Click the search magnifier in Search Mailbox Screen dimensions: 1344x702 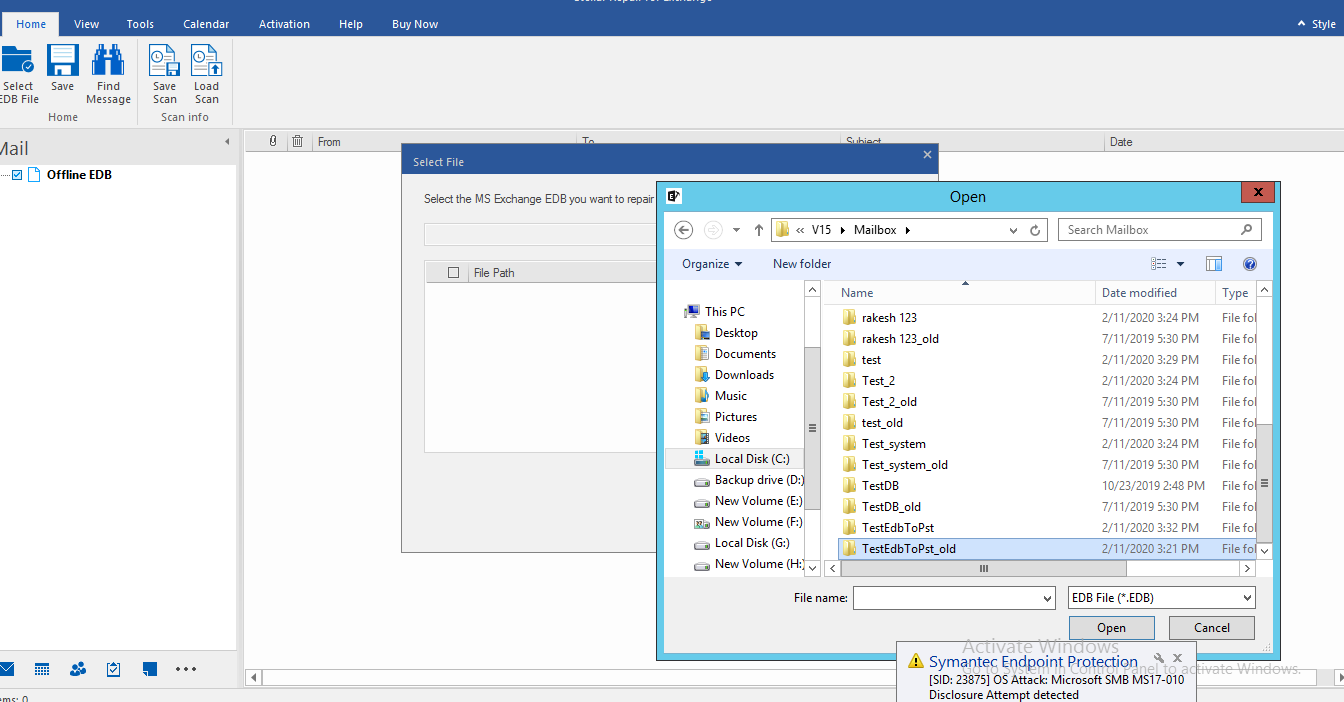1246,230
